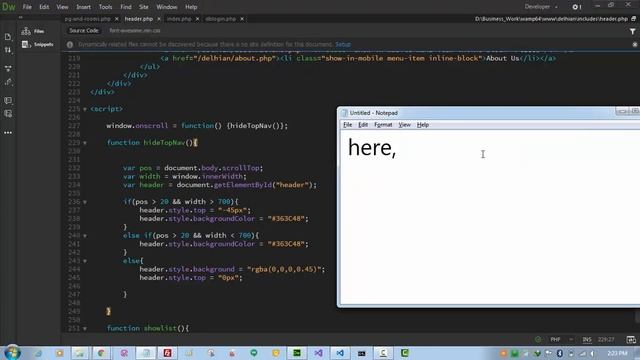Open the Snippets panel icon
The image size is (640, 360).
tap(26, 44)
